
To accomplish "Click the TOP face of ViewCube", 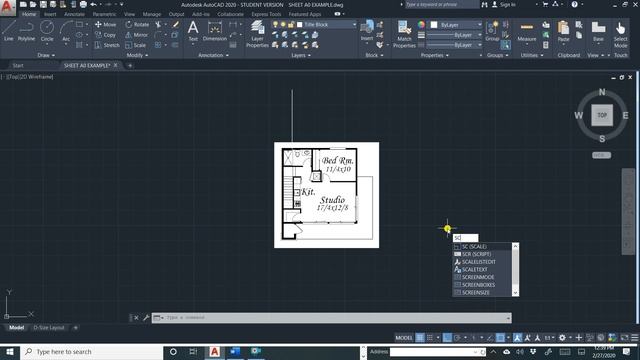I will pyautogui.click(x=602, y=115).
